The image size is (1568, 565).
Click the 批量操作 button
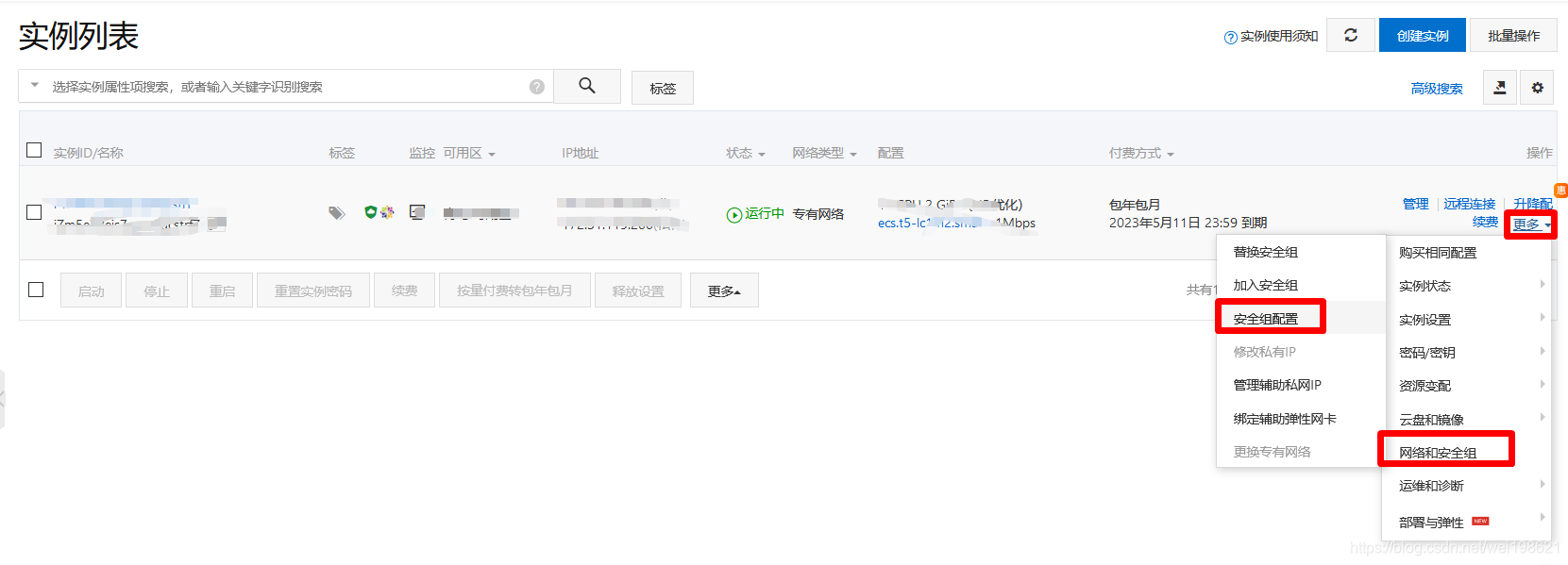(x=1513, y=35)
